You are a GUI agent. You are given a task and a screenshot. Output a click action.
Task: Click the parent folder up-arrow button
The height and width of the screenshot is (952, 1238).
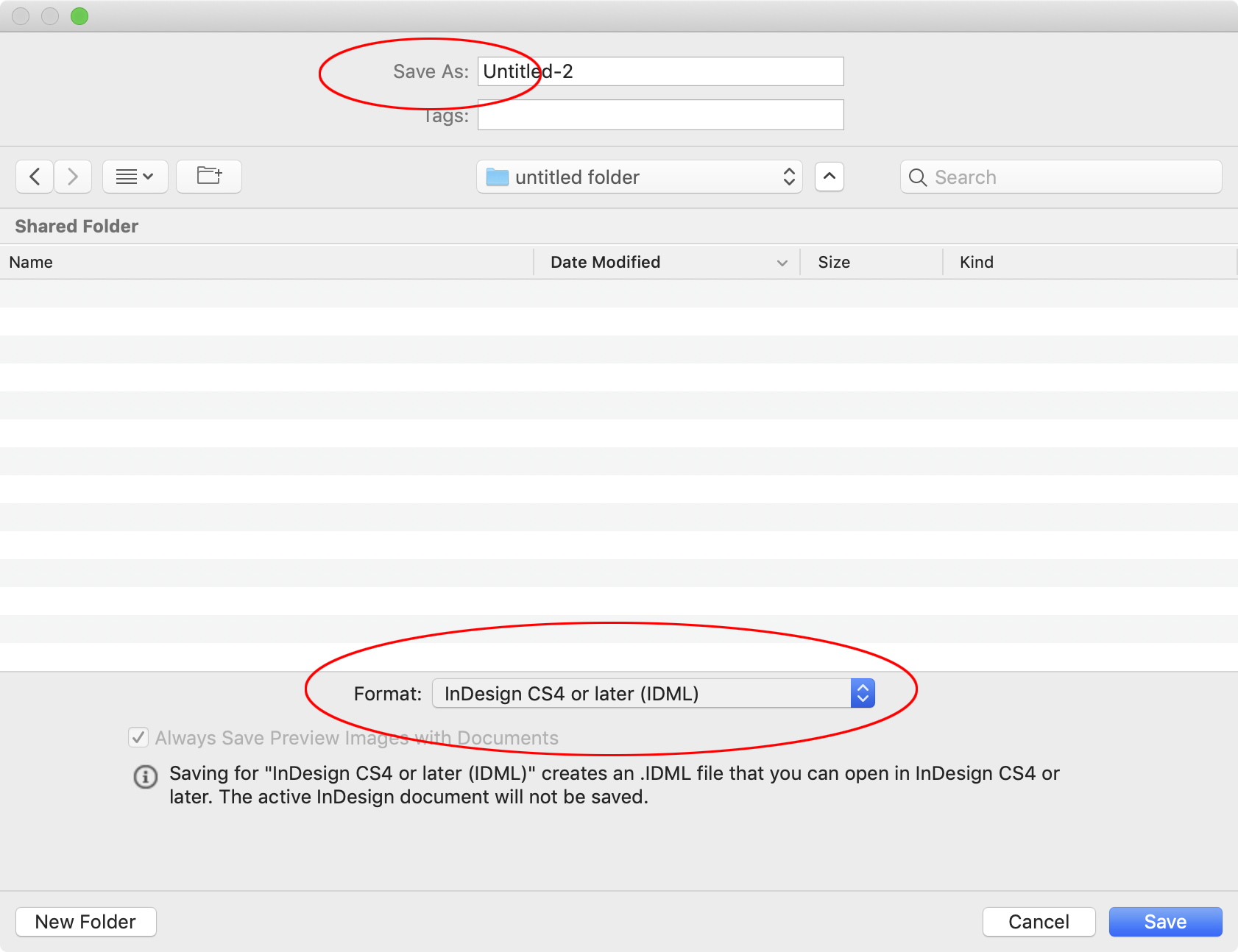point(830,177)
